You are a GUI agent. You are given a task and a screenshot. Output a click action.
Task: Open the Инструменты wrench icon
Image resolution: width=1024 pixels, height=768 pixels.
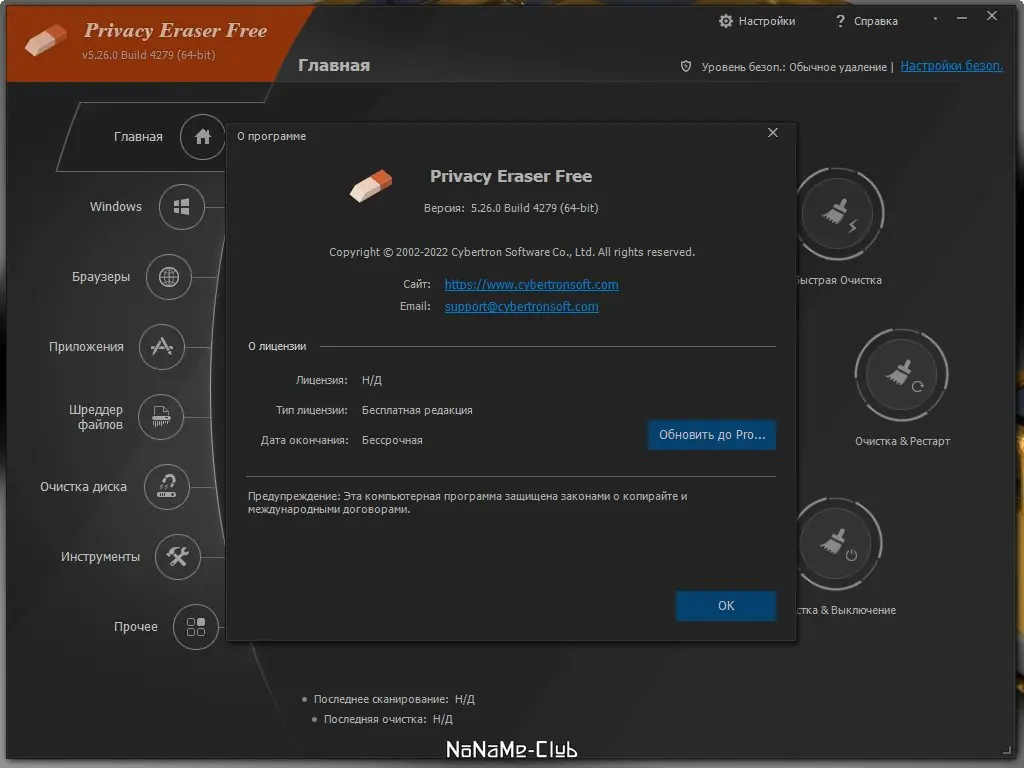[x=177, y=556]
